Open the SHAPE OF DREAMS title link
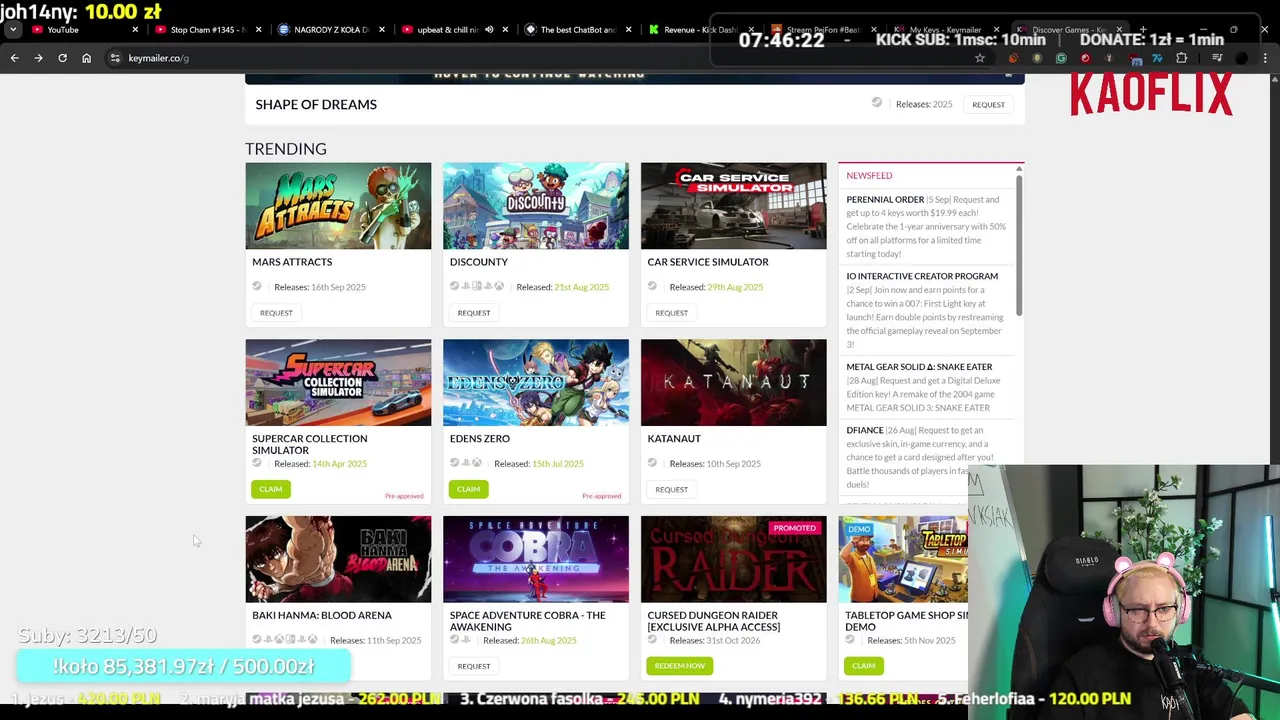Viewport: 1280px width, 720px height. coord(316,104)
